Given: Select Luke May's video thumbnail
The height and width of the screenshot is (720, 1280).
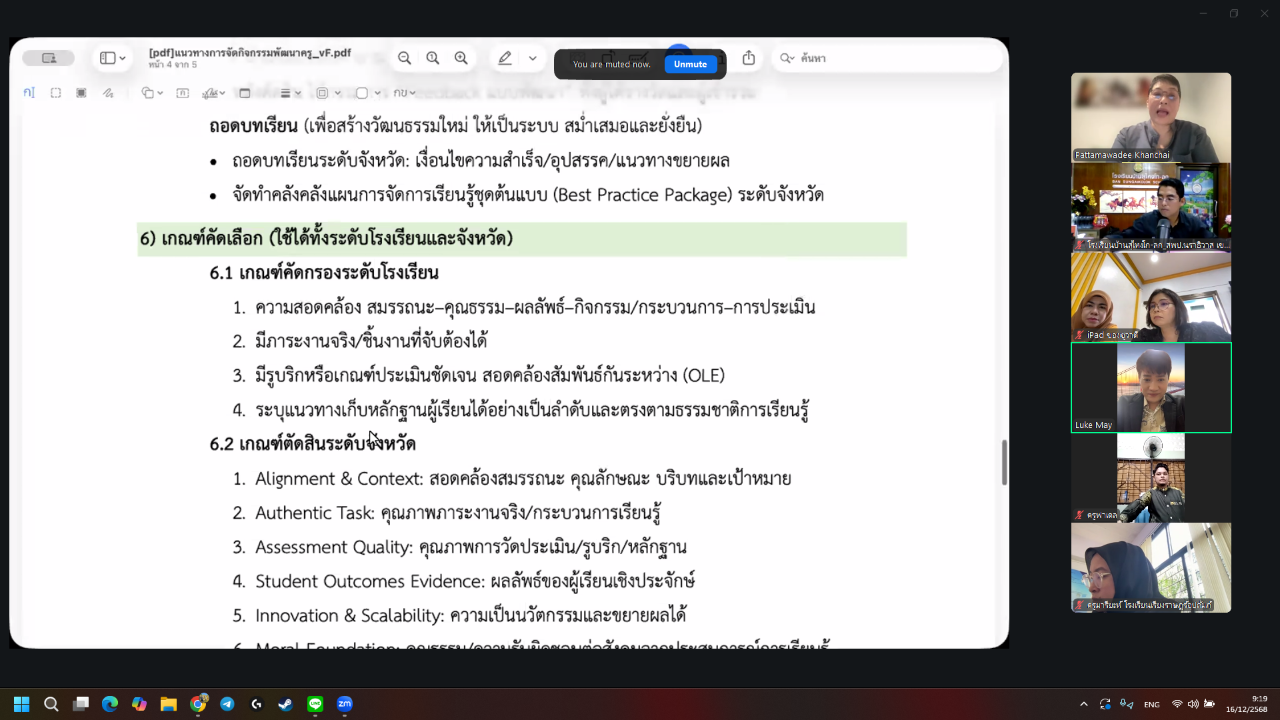Looking at the screenshot, I should point(1150,387).
